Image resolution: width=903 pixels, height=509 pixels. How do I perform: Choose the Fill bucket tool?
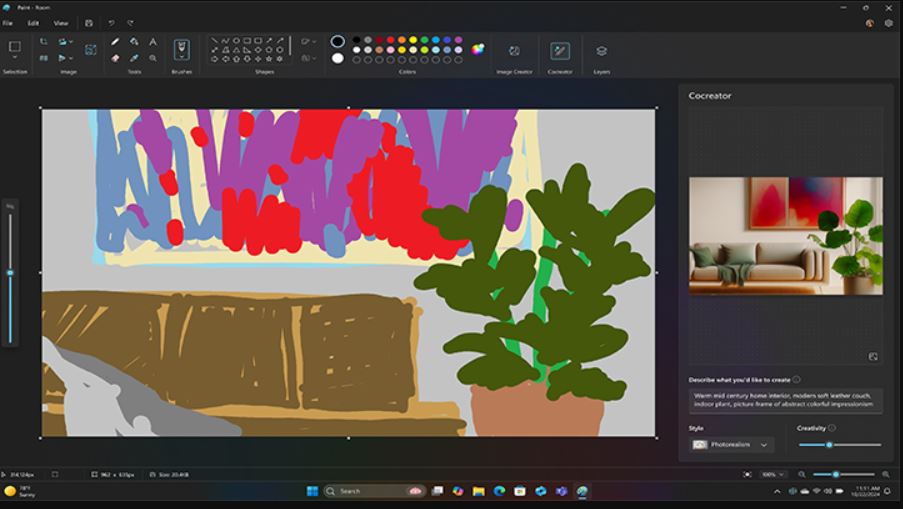[x=134, y=42]
